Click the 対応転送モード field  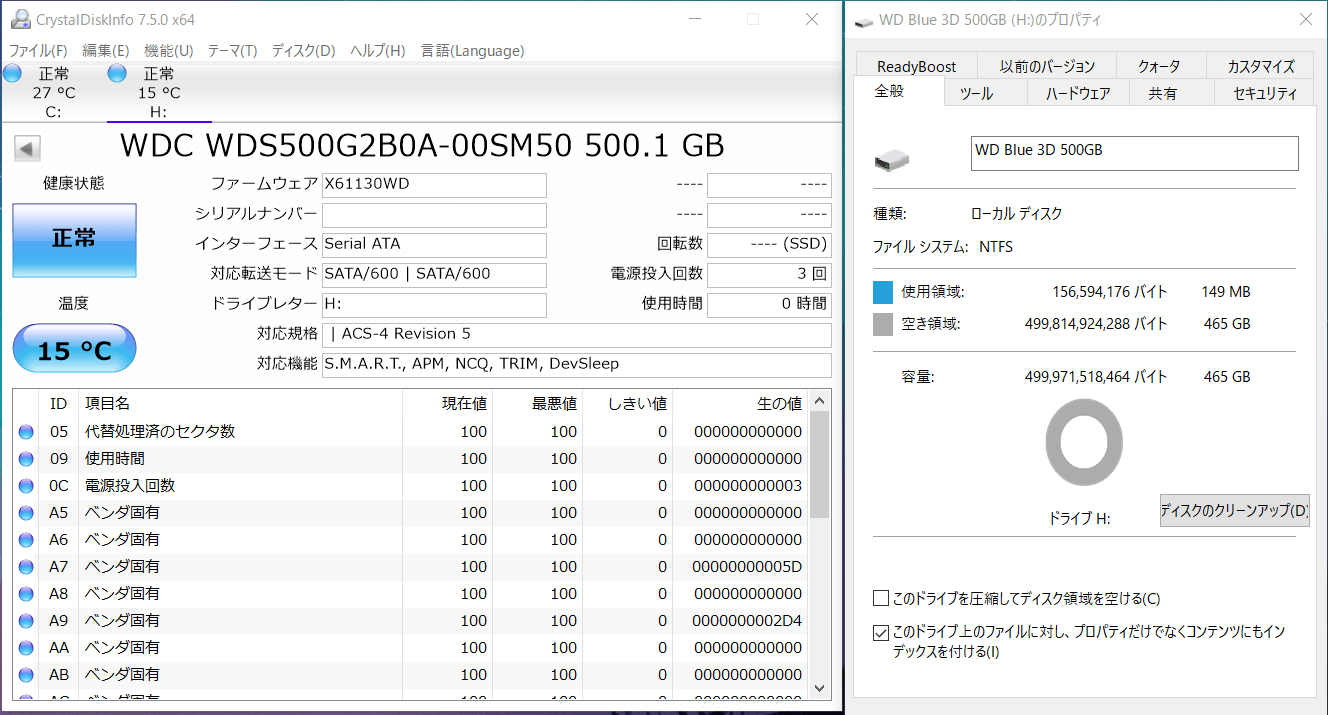tap(434, 275)
